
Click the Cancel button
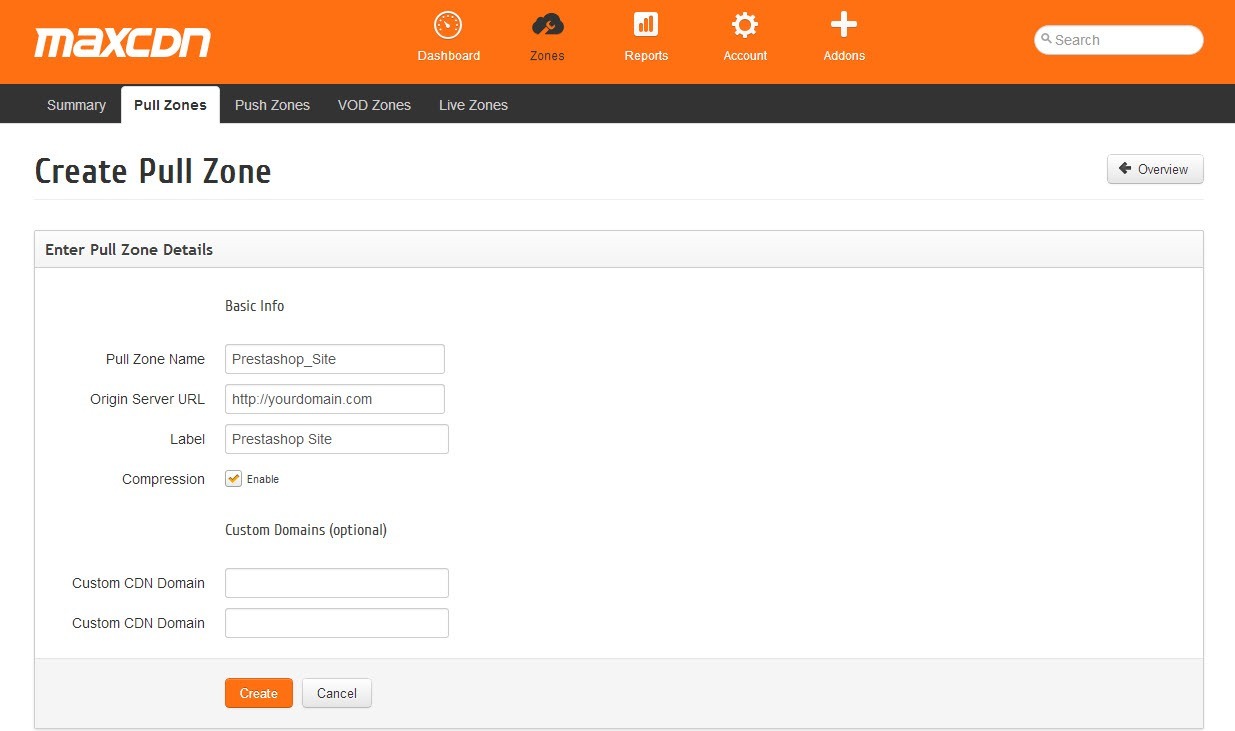tap(337, 693)
